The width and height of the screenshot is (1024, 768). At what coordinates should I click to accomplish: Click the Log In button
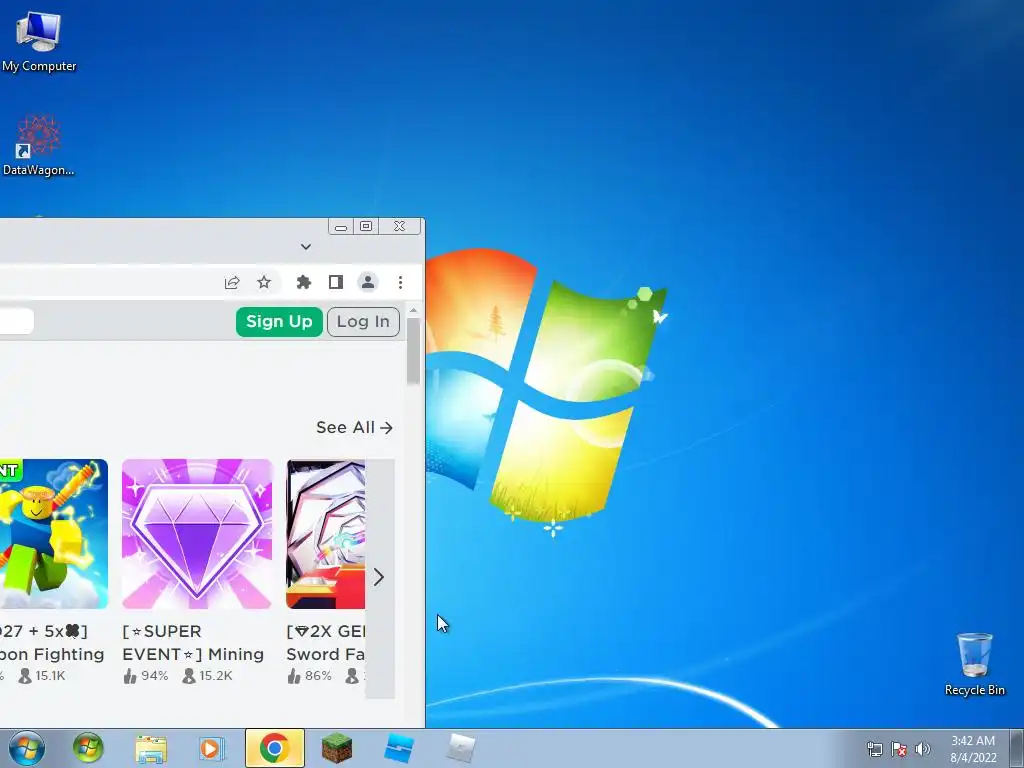tap(363, 322)
